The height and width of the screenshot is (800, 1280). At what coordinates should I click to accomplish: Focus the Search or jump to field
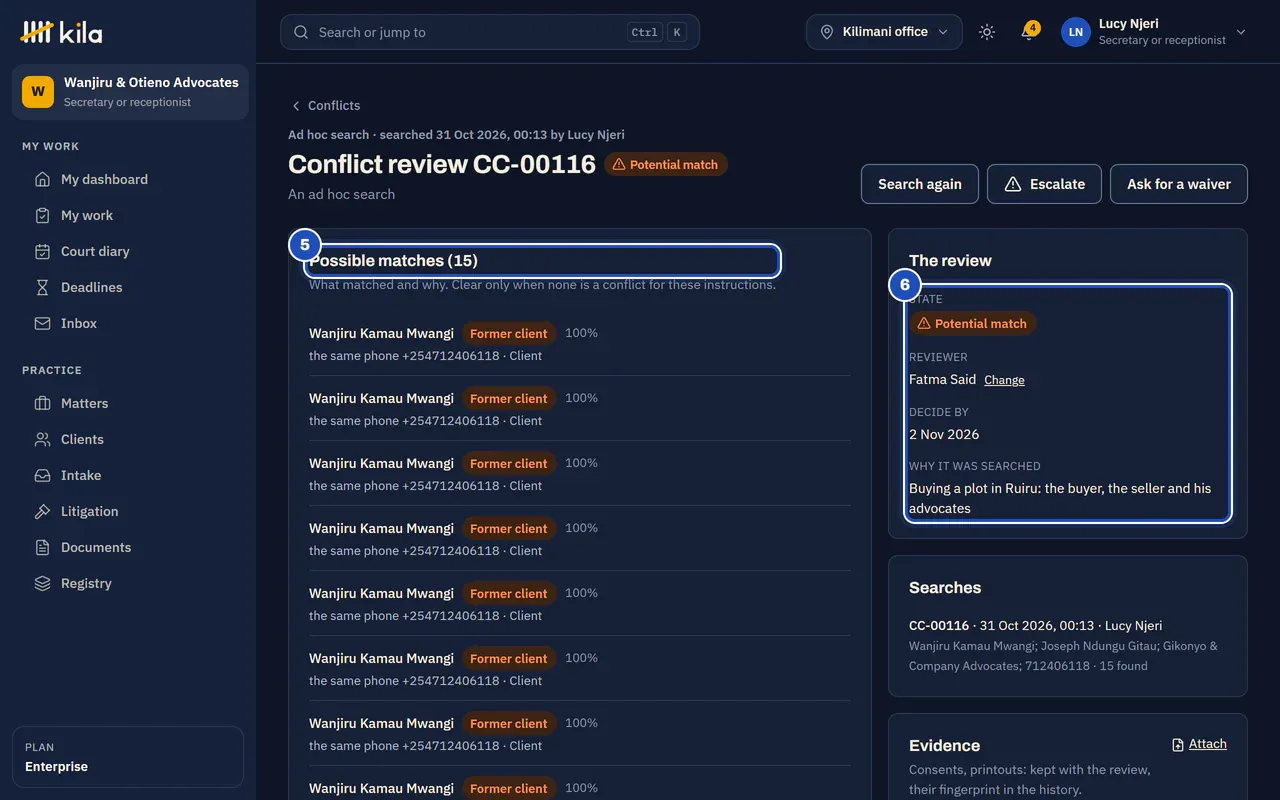pyautogui.click(x=490, y=32)
